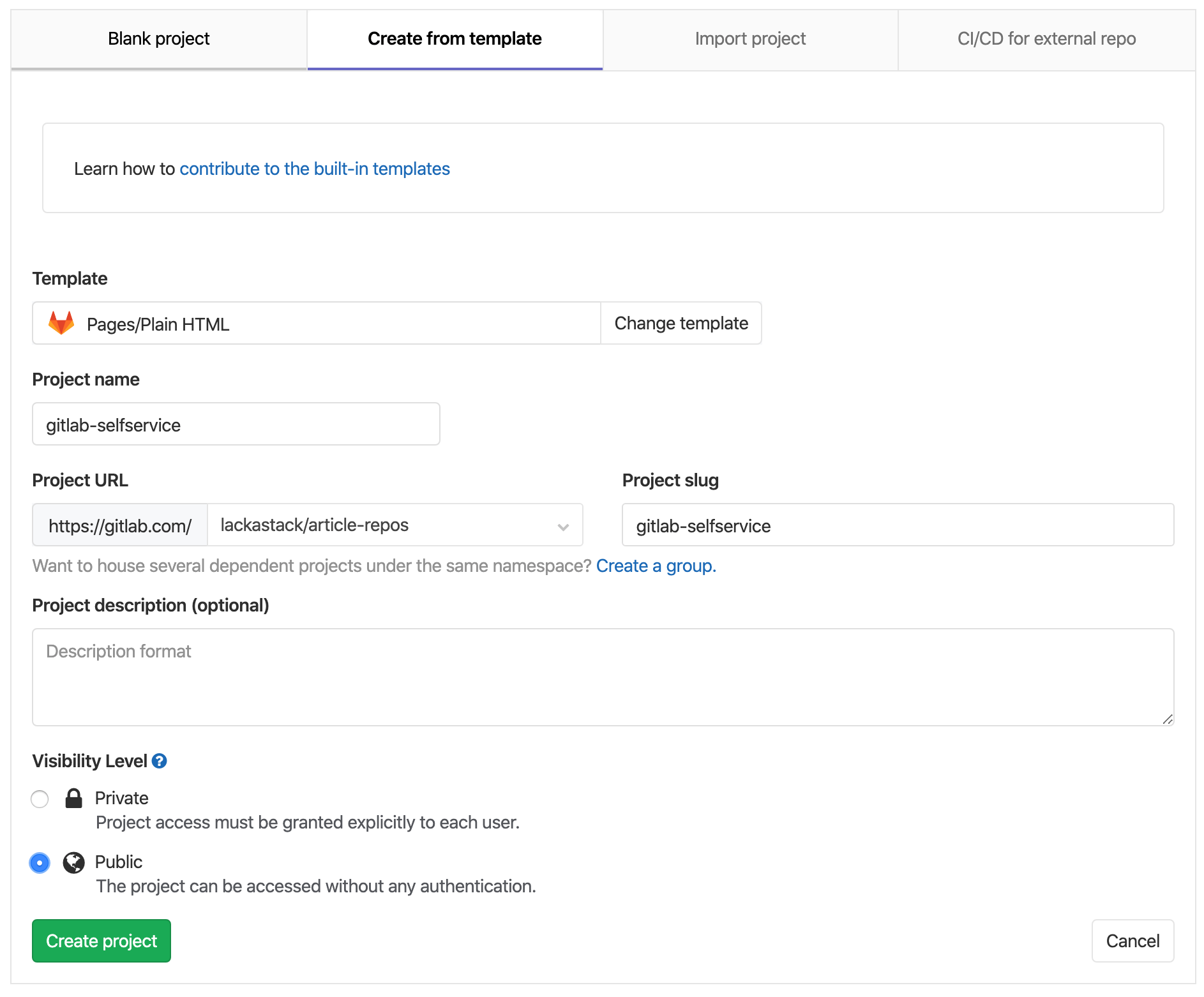Click the Template section heading

pyautogui.click(x=70, y=278)
